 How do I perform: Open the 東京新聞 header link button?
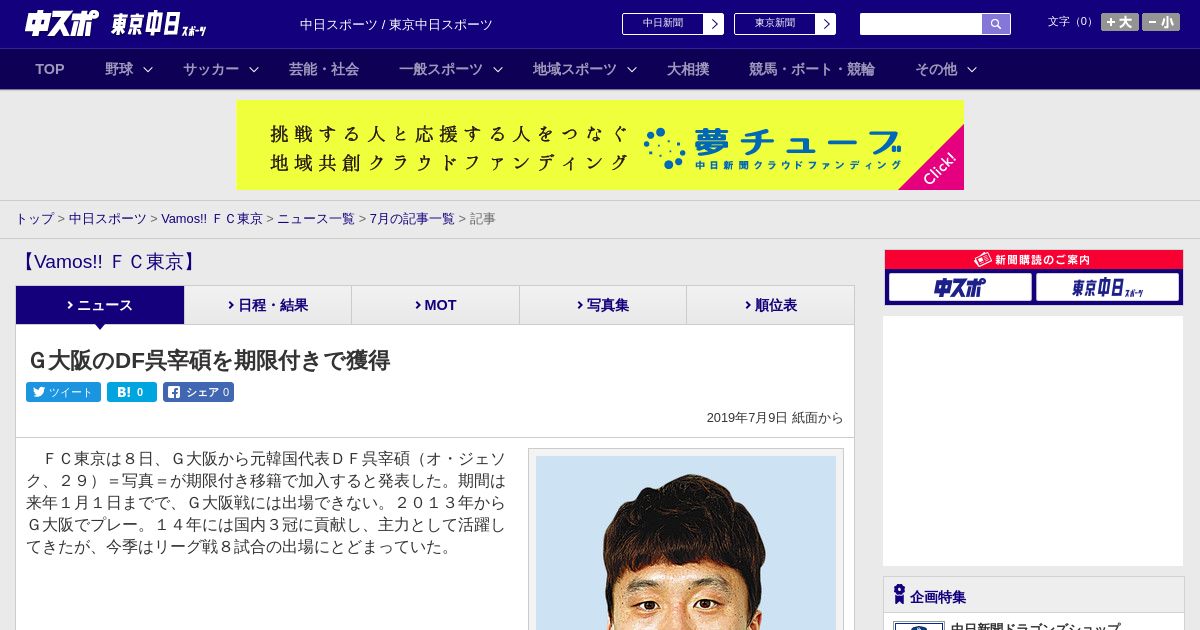tap(785, 24)
